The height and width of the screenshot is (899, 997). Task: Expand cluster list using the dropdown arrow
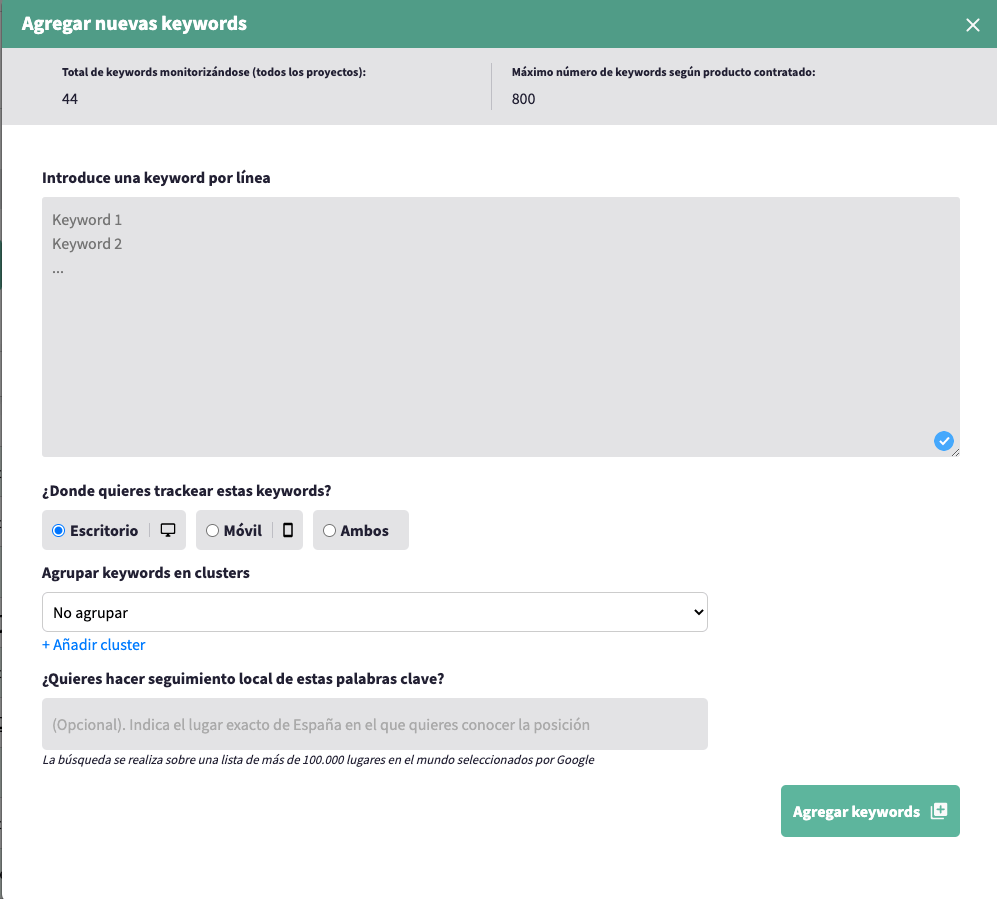click(698, 612)
